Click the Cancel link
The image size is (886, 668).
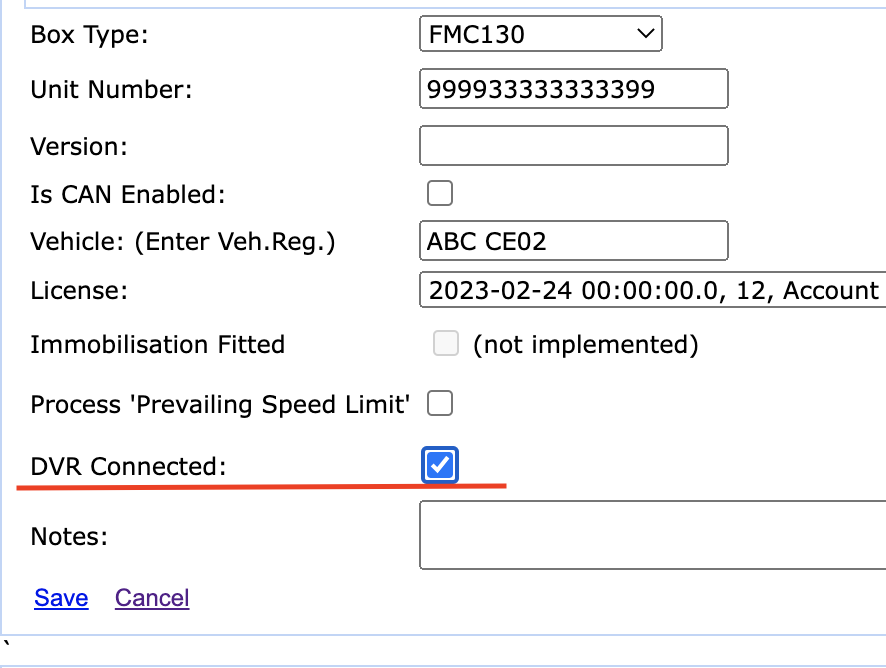pos(152,598)
